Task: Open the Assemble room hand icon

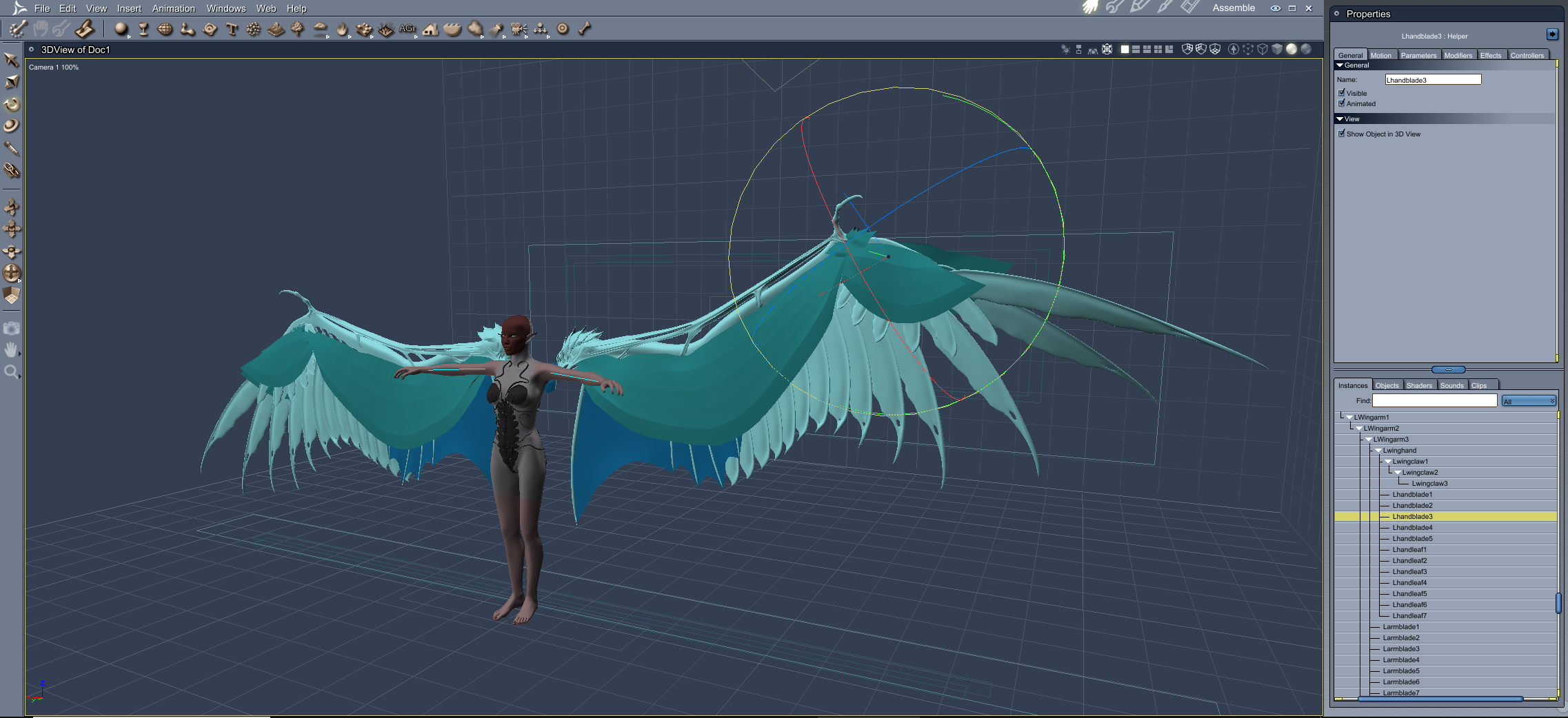Action: [x=1090, y=8]
